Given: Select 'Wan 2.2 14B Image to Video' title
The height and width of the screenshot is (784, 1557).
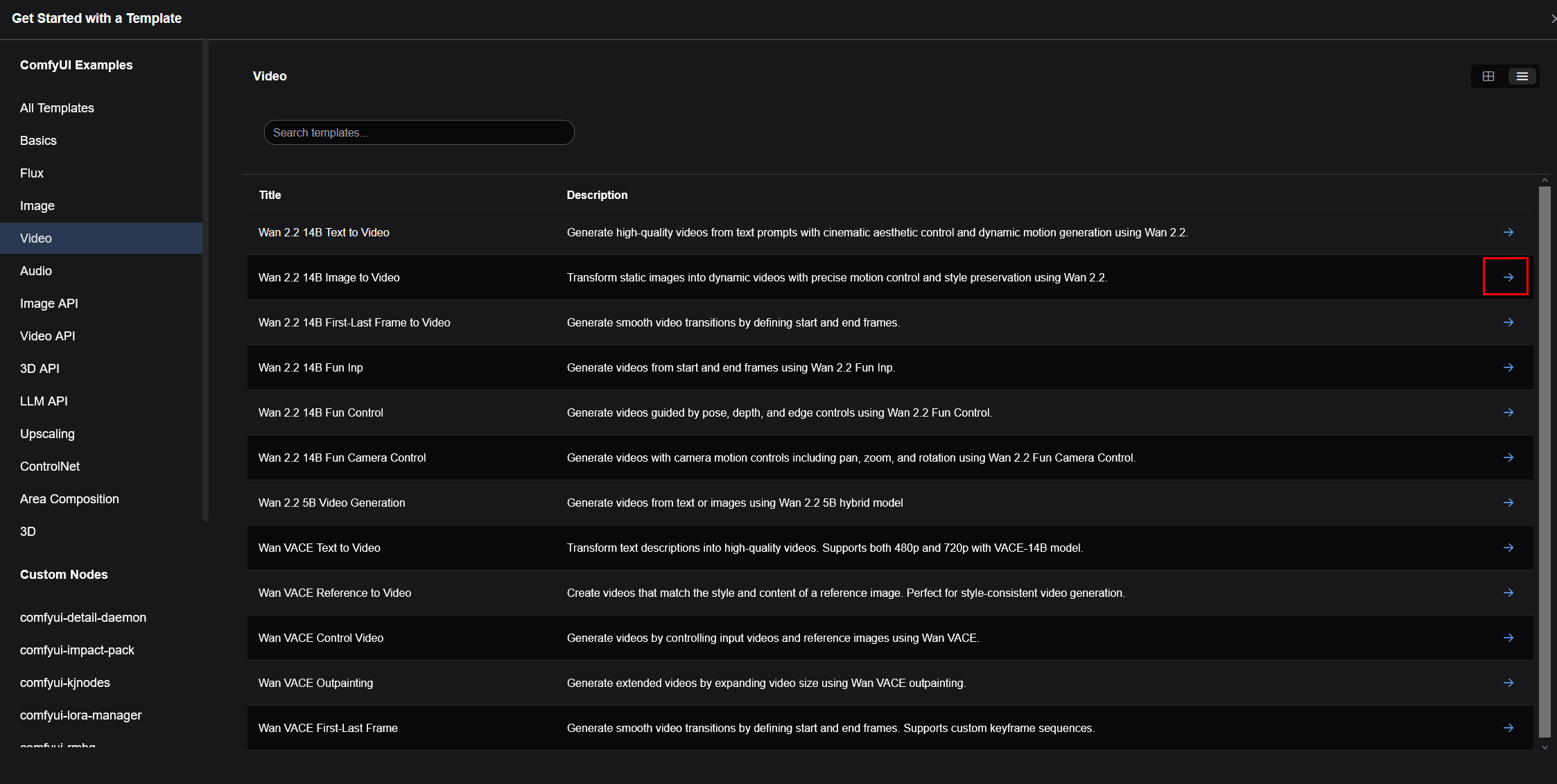Looking at the screenshot, I should (329, 277).
